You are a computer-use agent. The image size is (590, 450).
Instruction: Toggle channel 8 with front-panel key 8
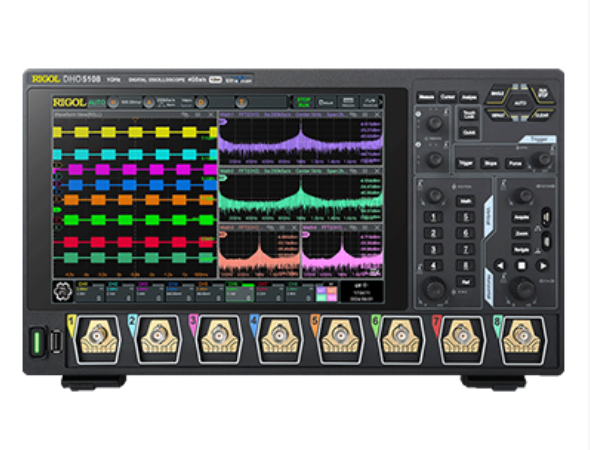pyautogui.click(x=465, y=266)
